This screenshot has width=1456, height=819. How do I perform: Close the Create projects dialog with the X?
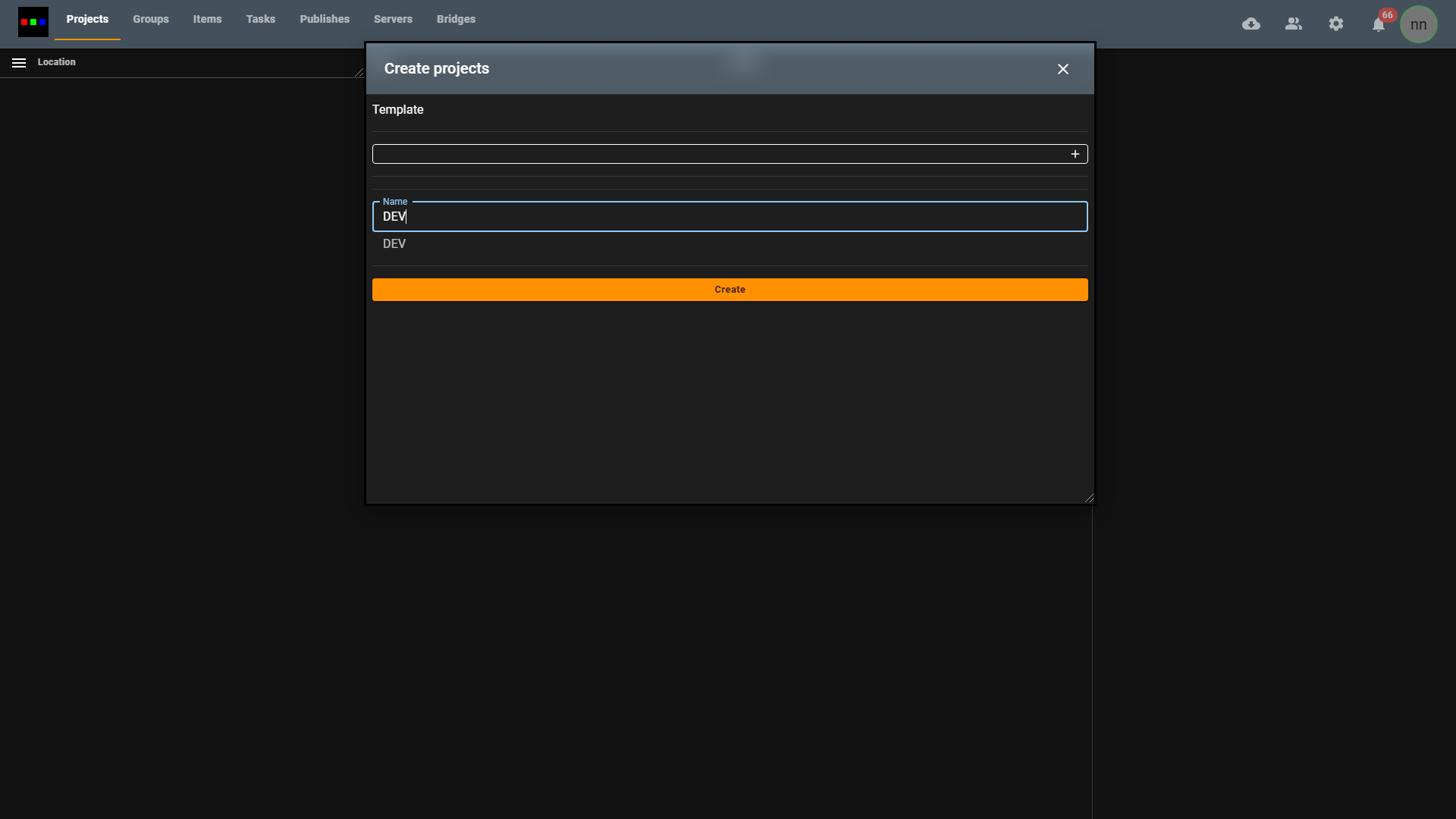tap(1062, 68)
